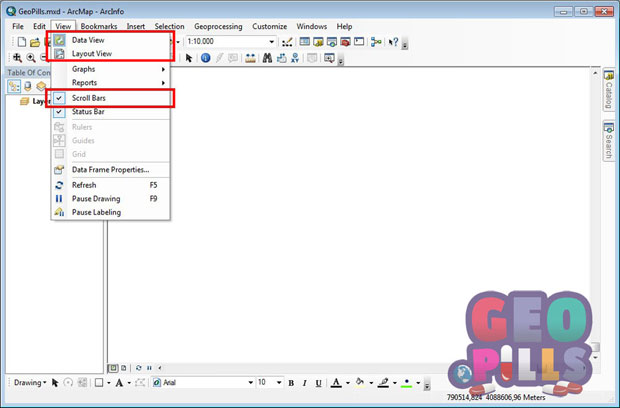Click Pause Drawing icon below the map
This screenshot has height=408, width=620.
(149, 368)
